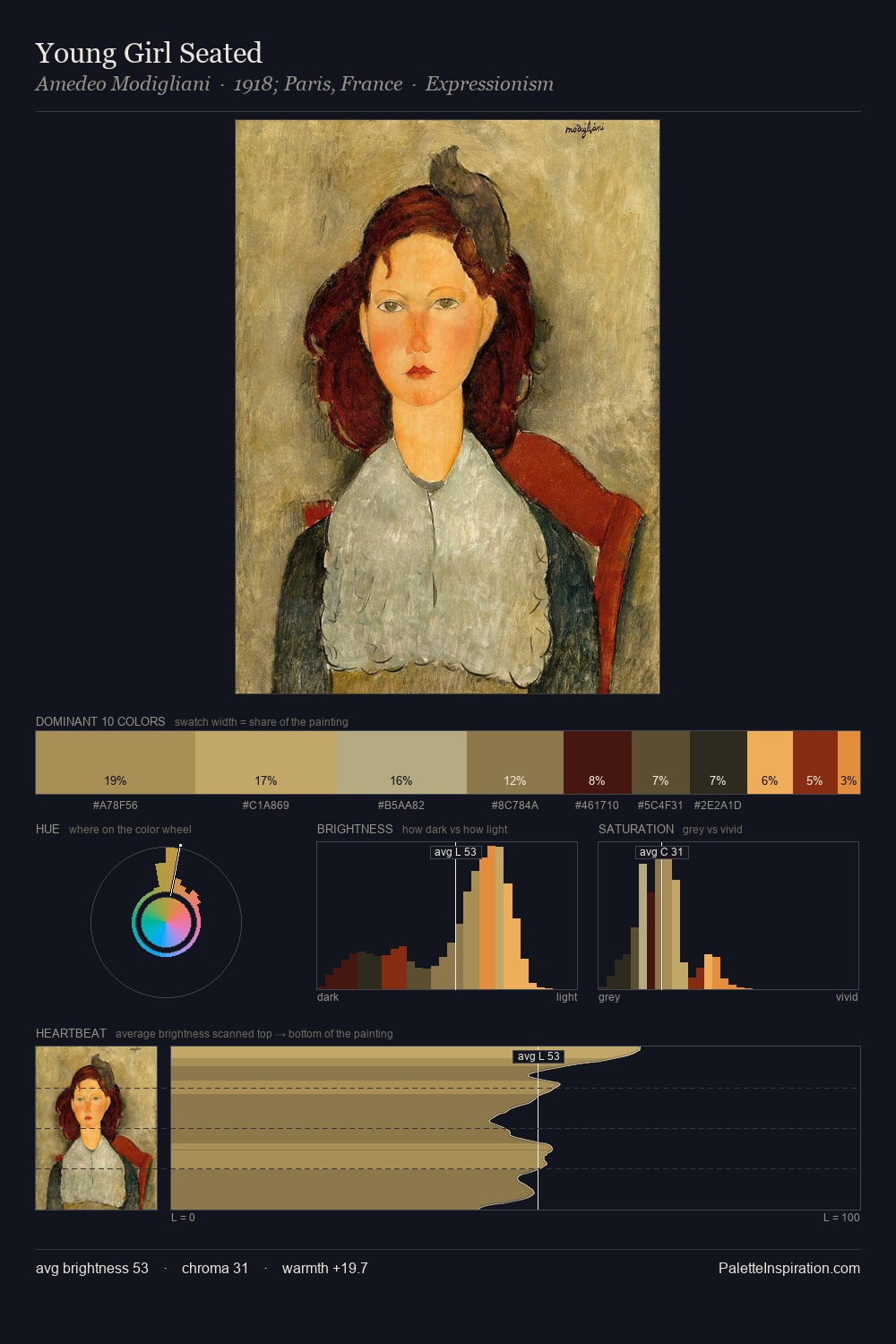Image resolution: width=896 pixels, height=1344 pixels.
Task: Click the dark maroon 8% swatch
Action: 598,762
